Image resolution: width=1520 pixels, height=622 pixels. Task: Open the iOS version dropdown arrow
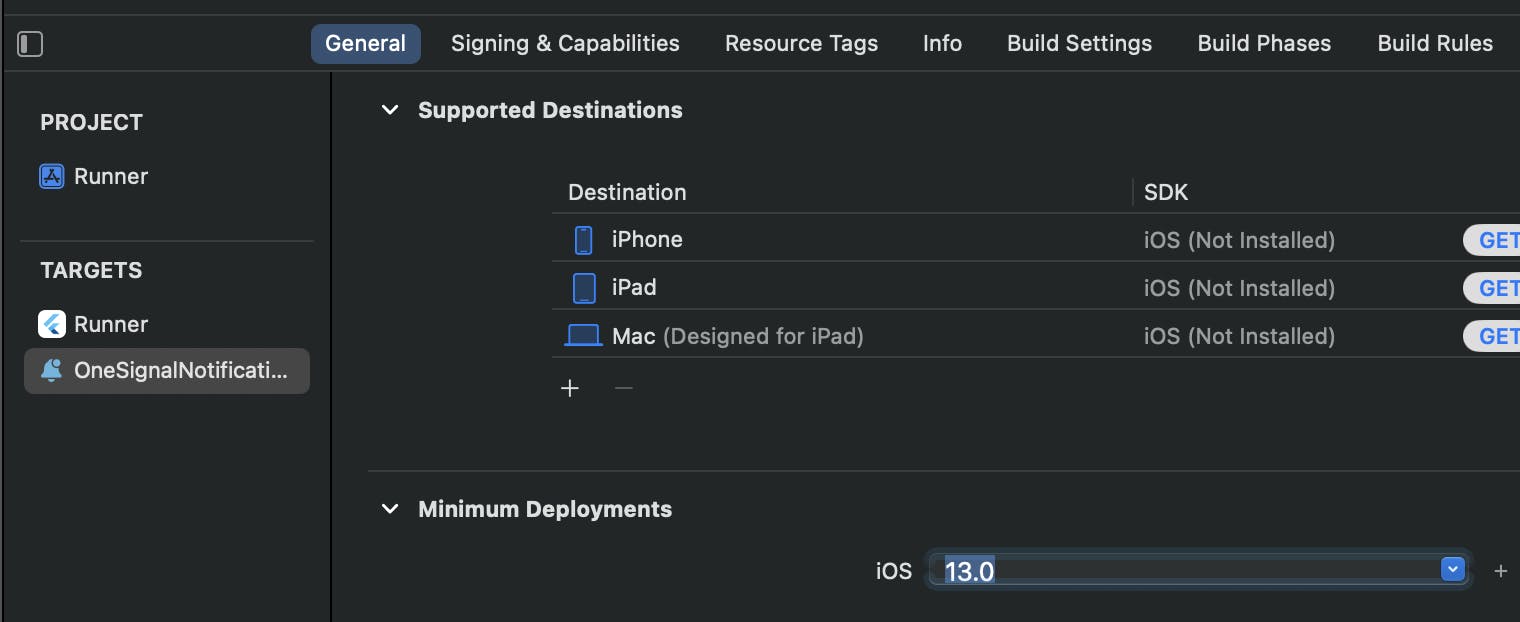tap(1452, 570)
